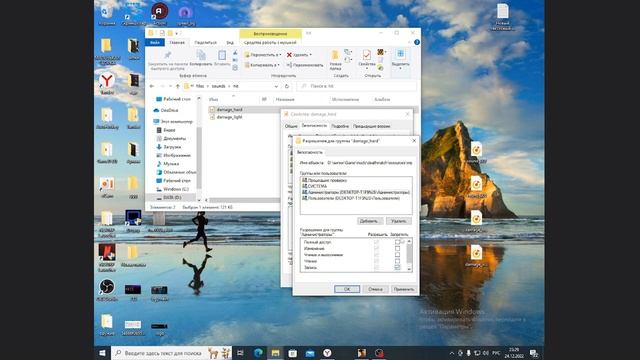Click File Explorer taskbar icon
This screenshot has width=640, height=360.
[x=276, y=353]
